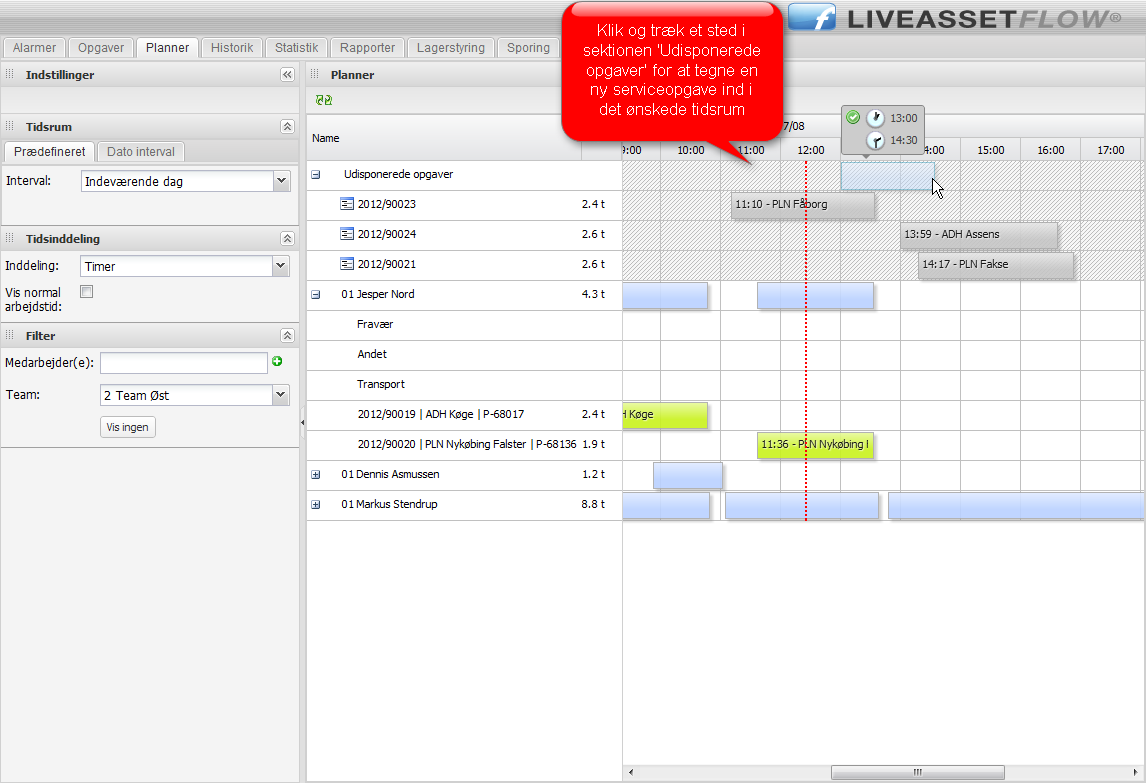
Task: Collapse the Filter section
Action: point(287,336)
